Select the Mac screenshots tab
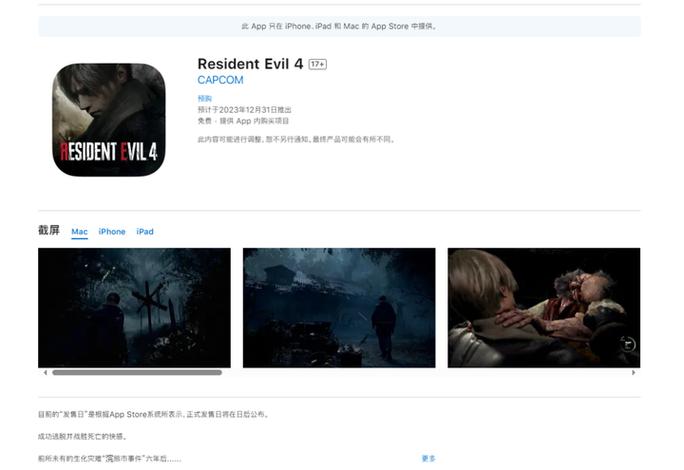This screenshot has height=470, width=684. pos(79,232)
